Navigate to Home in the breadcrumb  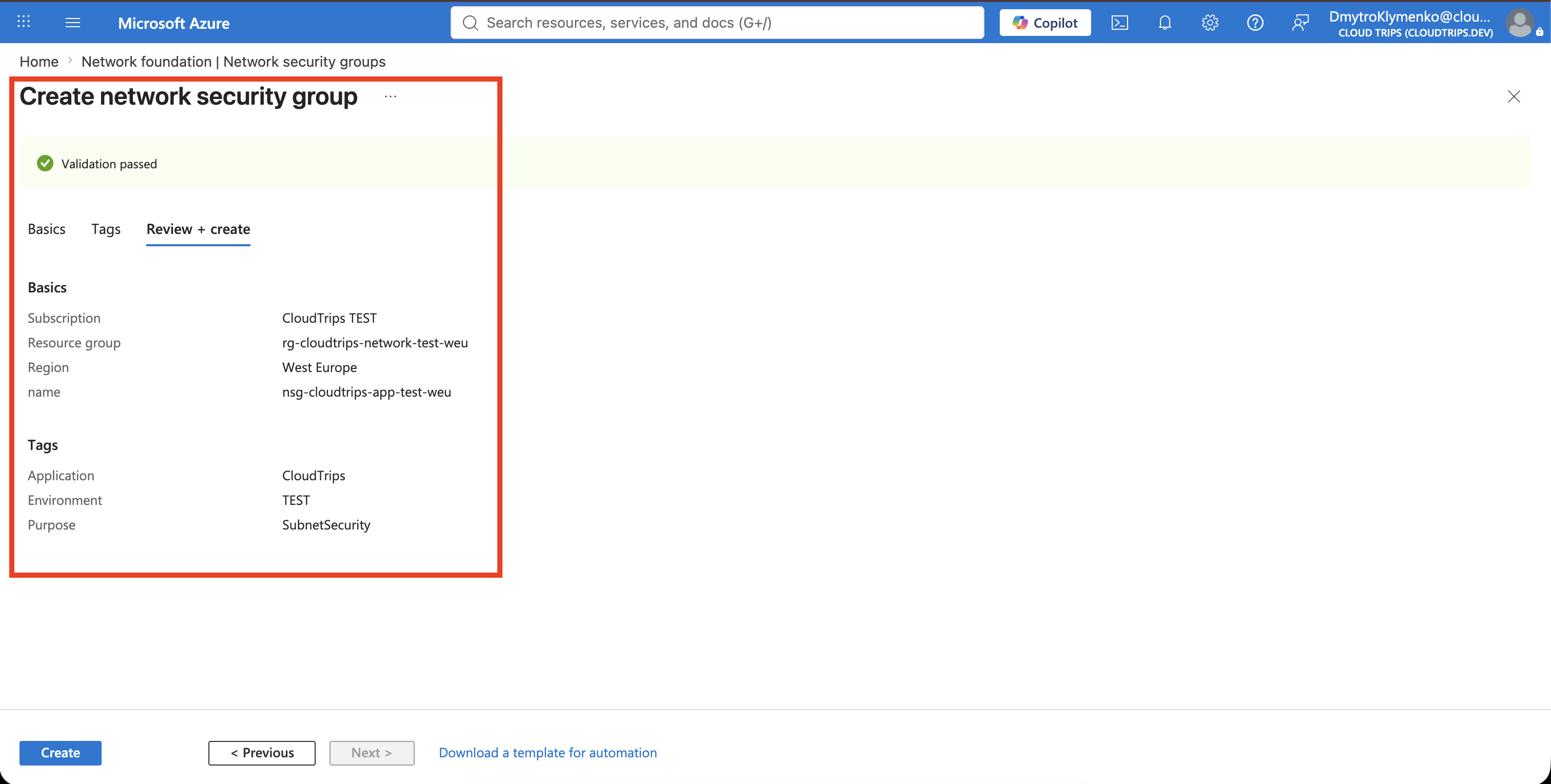pos(39,62)
